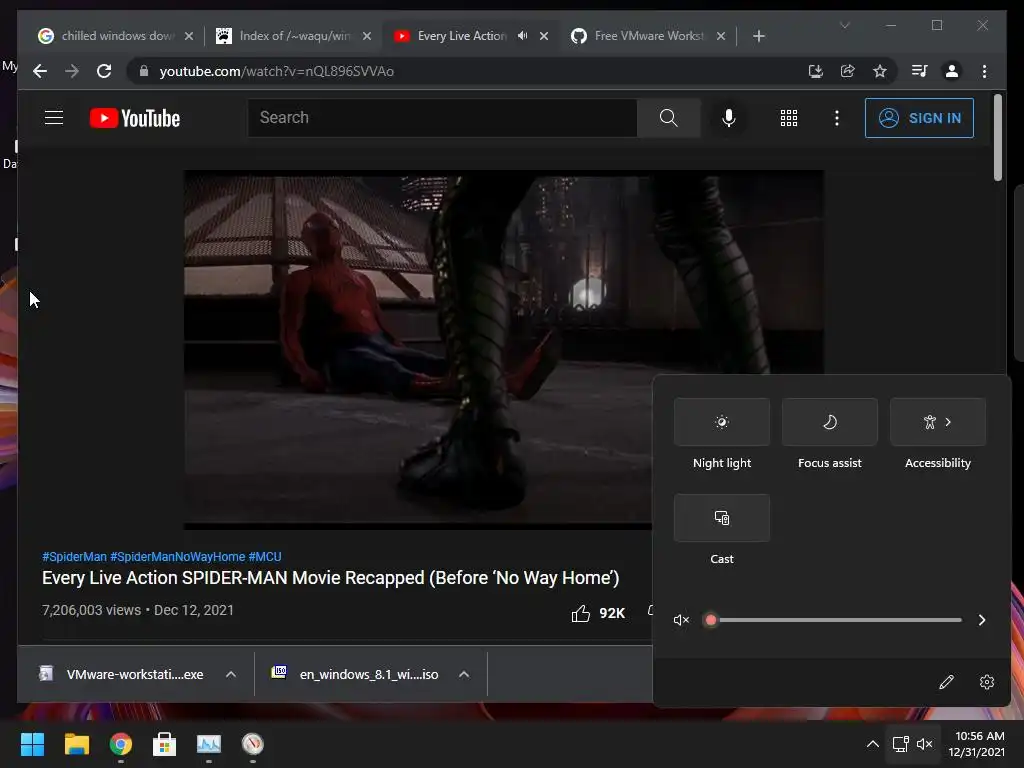Switch to 'Free VMware Workst' tab
This screenshot has width=1024, height=768.
649,36
